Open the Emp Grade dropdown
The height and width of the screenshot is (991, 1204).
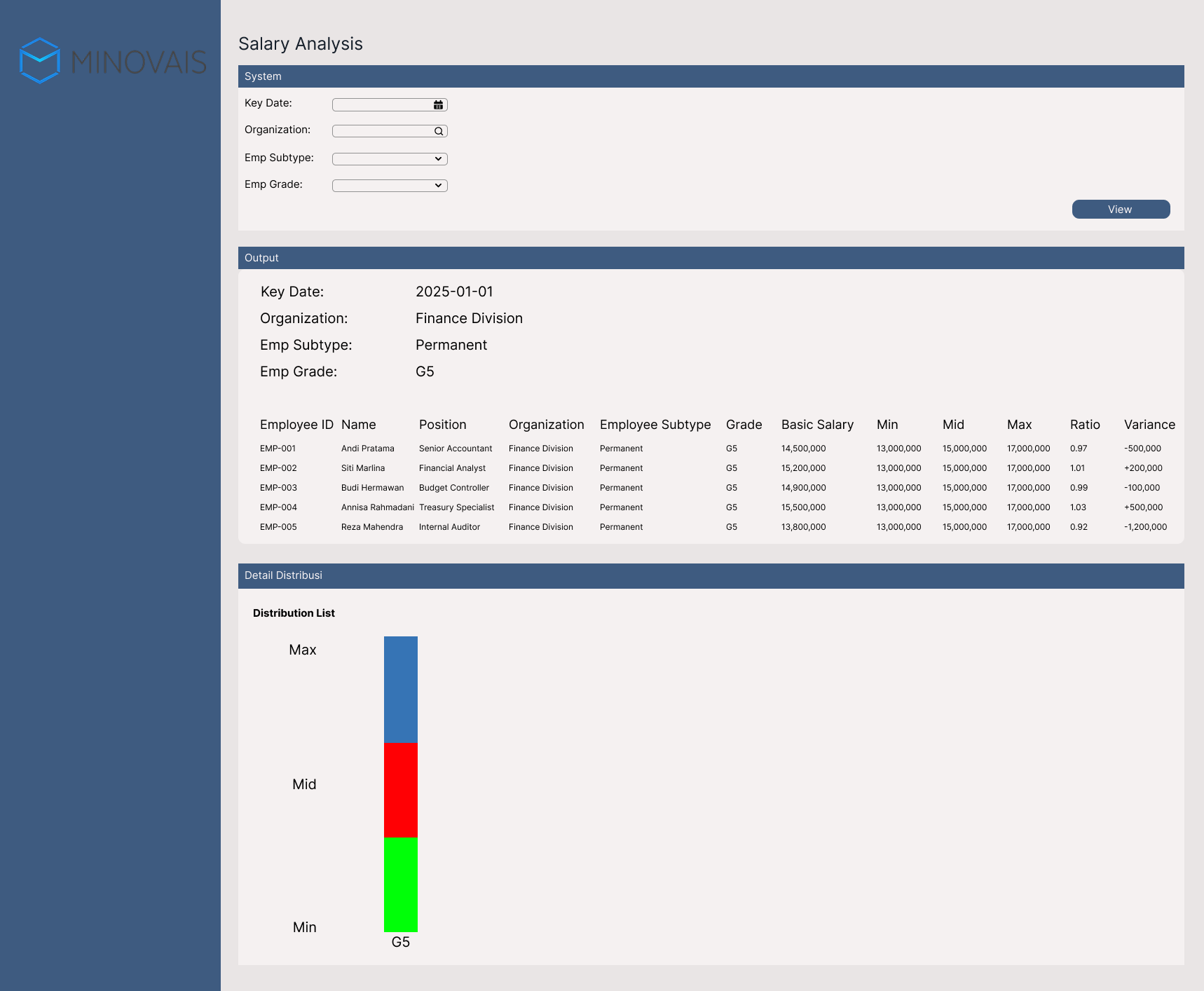coord(390,186)
